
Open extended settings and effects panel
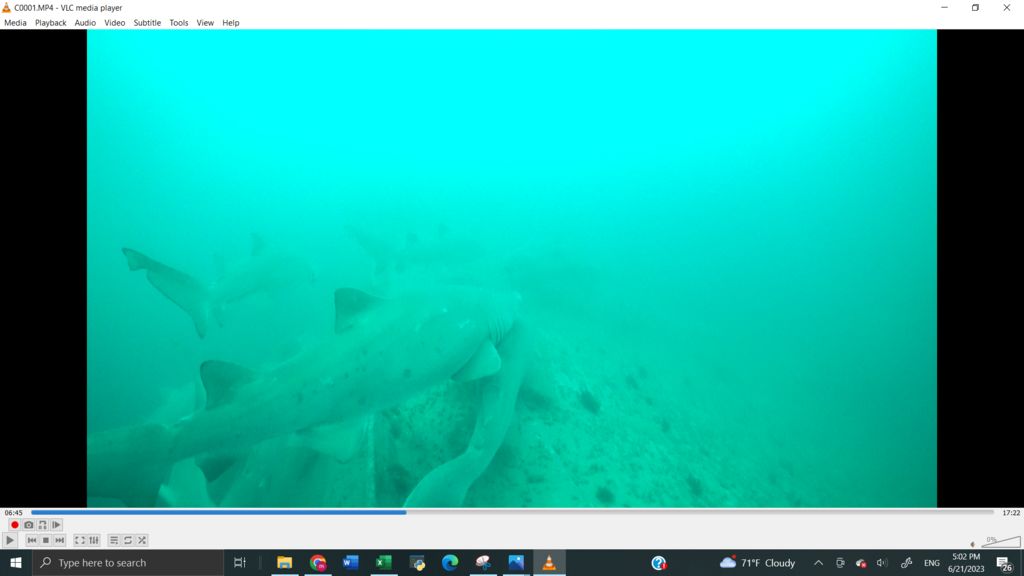pos(94,540)
